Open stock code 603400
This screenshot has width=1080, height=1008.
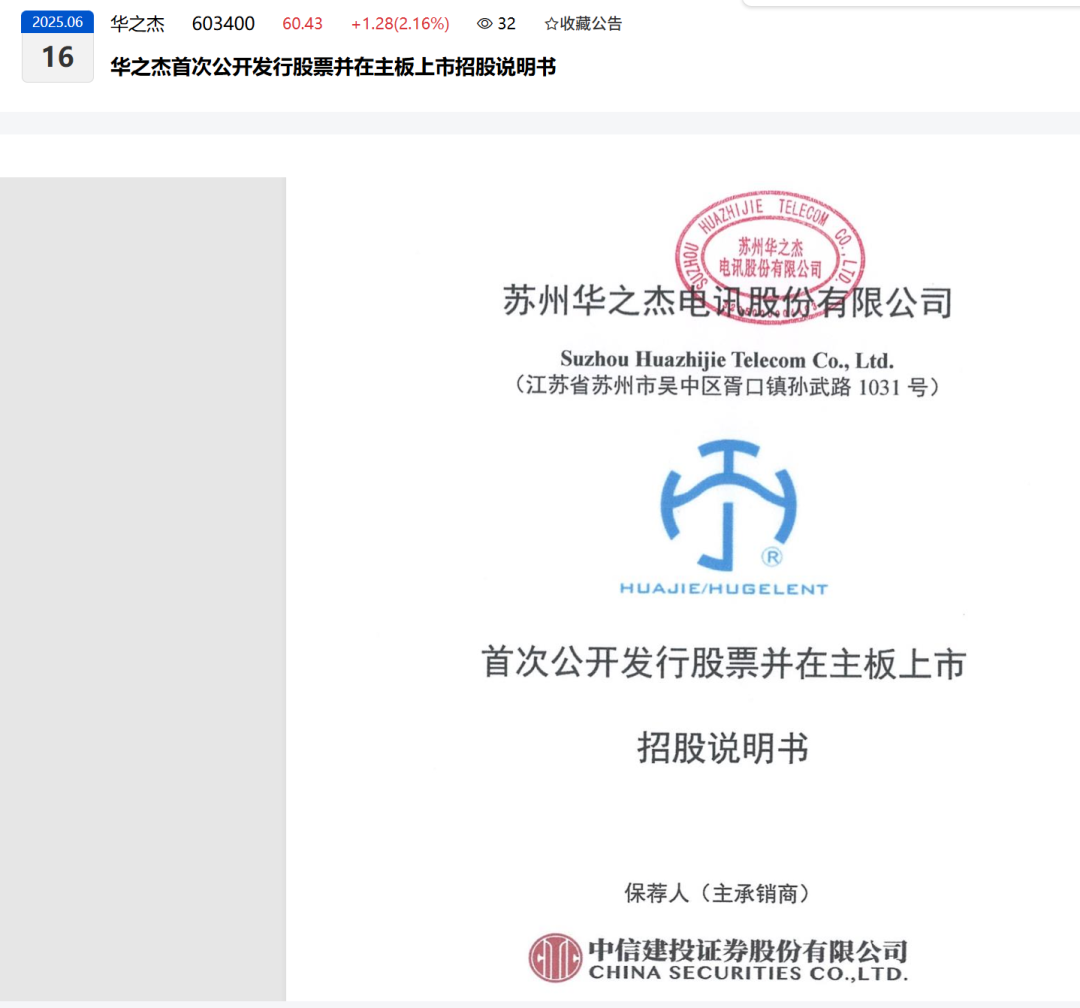(223, 24)
